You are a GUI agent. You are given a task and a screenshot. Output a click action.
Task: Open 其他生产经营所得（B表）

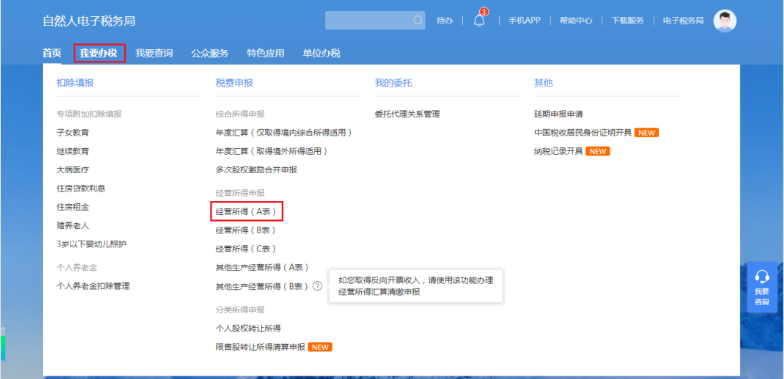tap(262, 286)
